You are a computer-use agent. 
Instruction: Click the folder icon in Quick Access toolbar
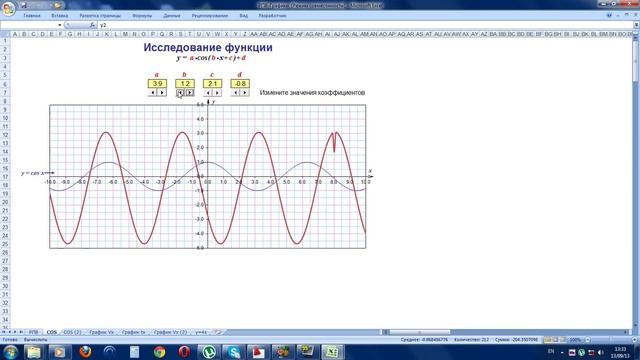58,5
